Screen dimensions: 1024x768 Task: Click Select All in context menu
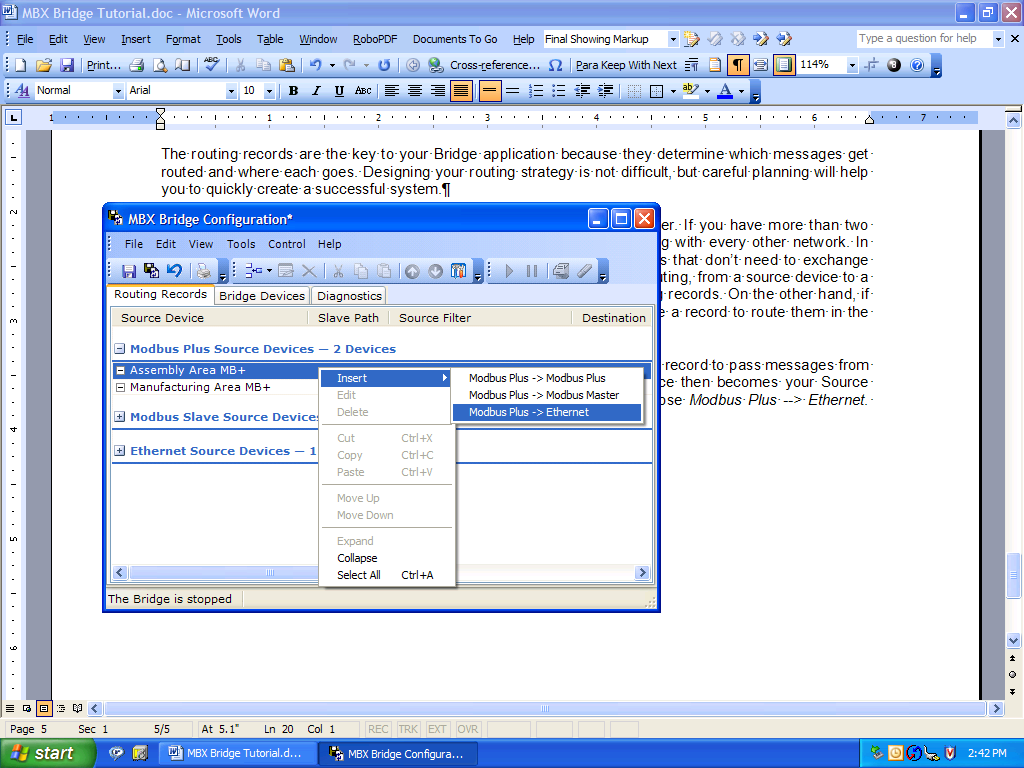[358, 575]
